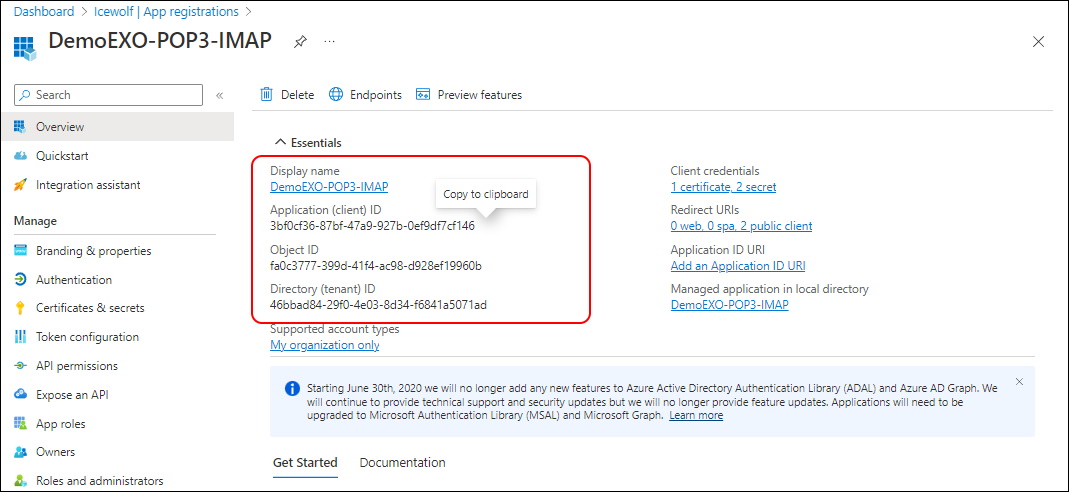Pin DemoEXO-POP3-IMAP to the dashboard
Image resolution: width=1069 pixels, height=492 pixels.
[300, 42]
